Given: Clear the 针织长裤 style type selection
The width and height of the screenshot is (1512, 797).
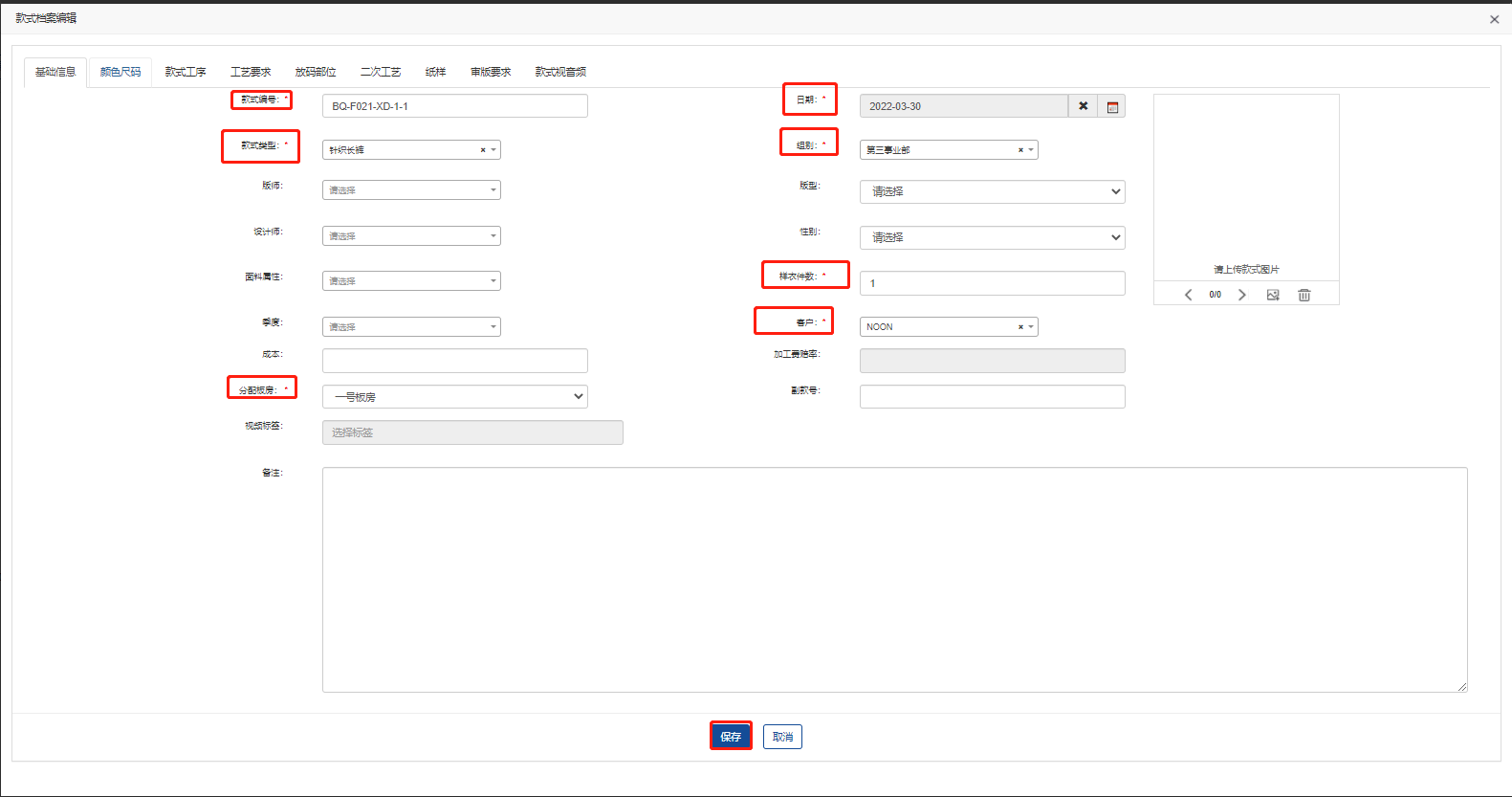Looking at the screenshot, I should tap(483, 150).
